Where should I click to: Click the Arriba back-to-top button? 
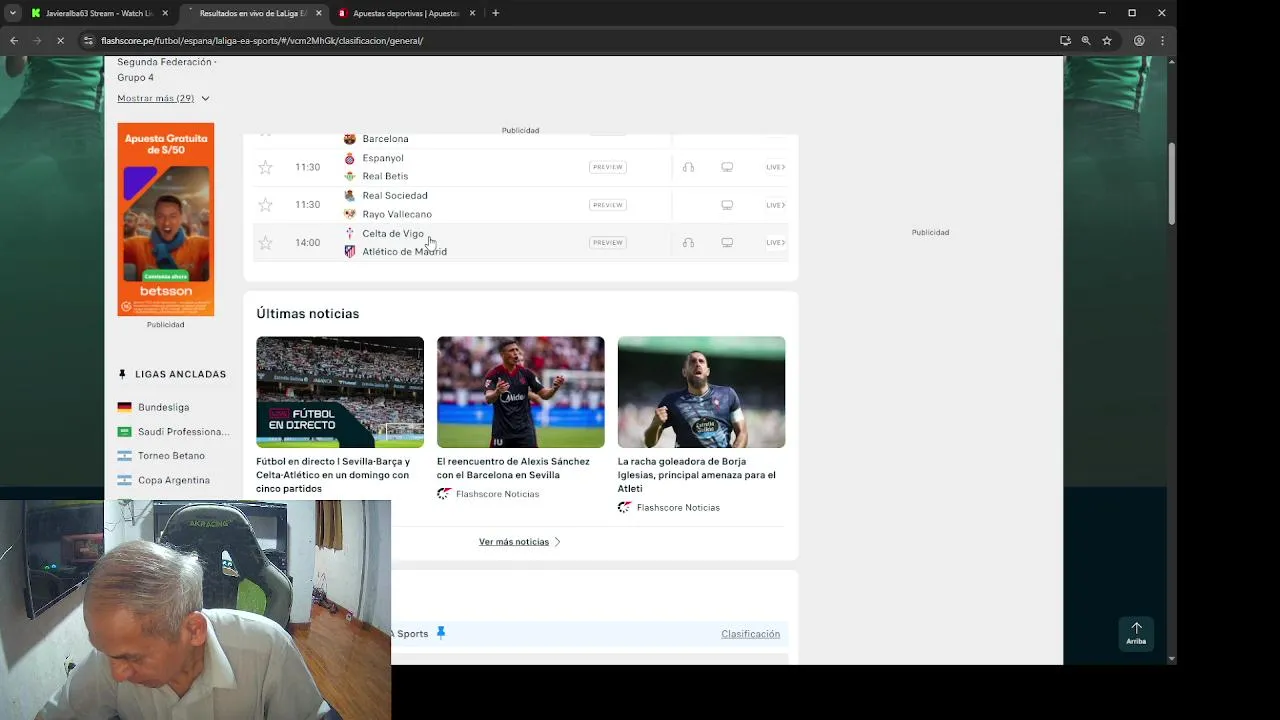[x=1136, y=633]
